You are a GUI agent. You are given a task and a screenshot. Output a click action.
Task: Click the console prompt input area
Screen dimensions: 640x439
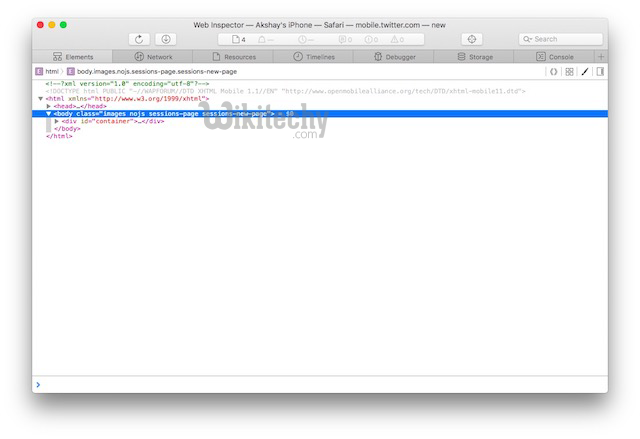point(320,385)
